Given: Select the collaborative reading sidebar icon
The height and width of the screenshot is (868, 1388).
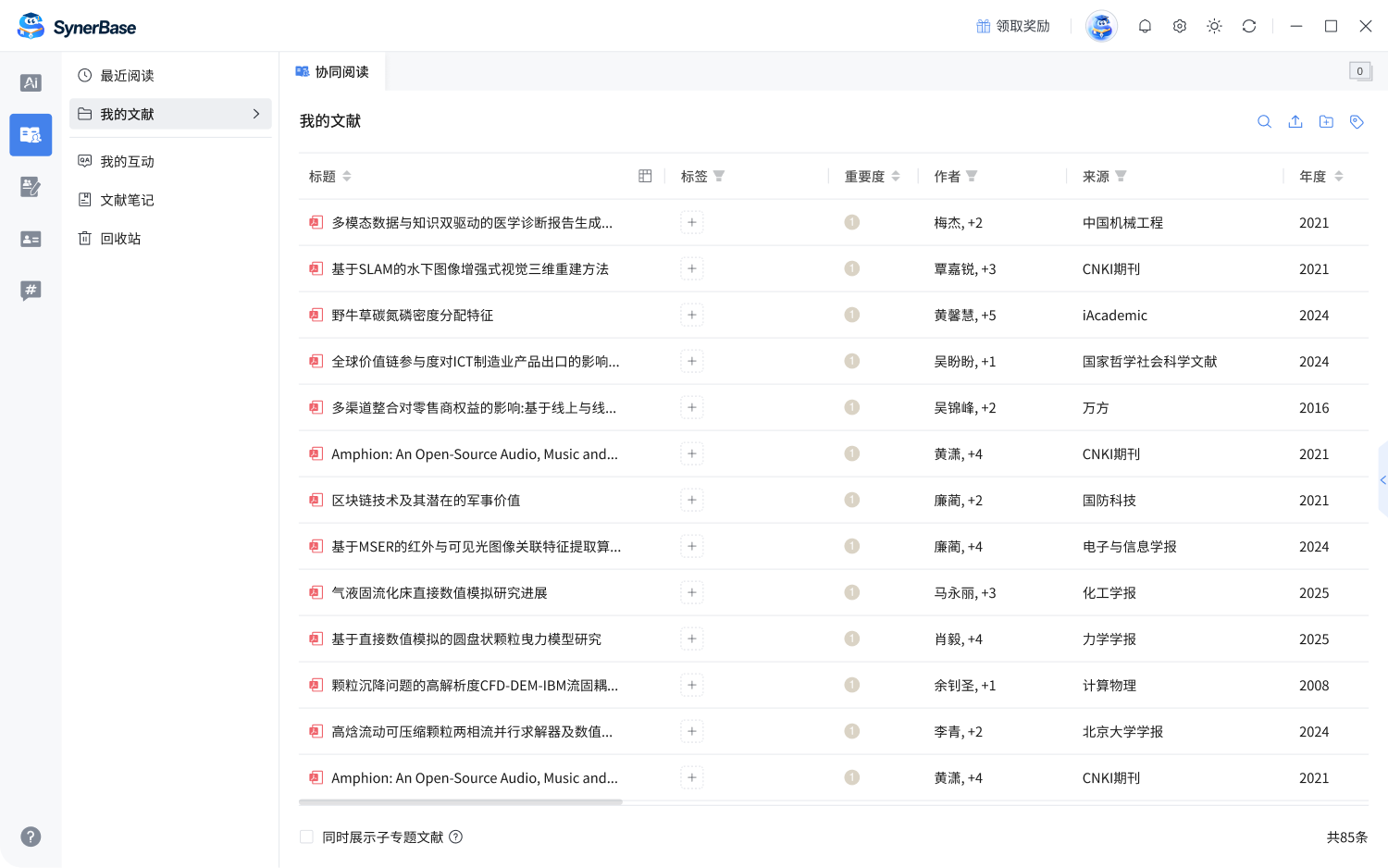Looking at the screenshot, I should point(31,135).
